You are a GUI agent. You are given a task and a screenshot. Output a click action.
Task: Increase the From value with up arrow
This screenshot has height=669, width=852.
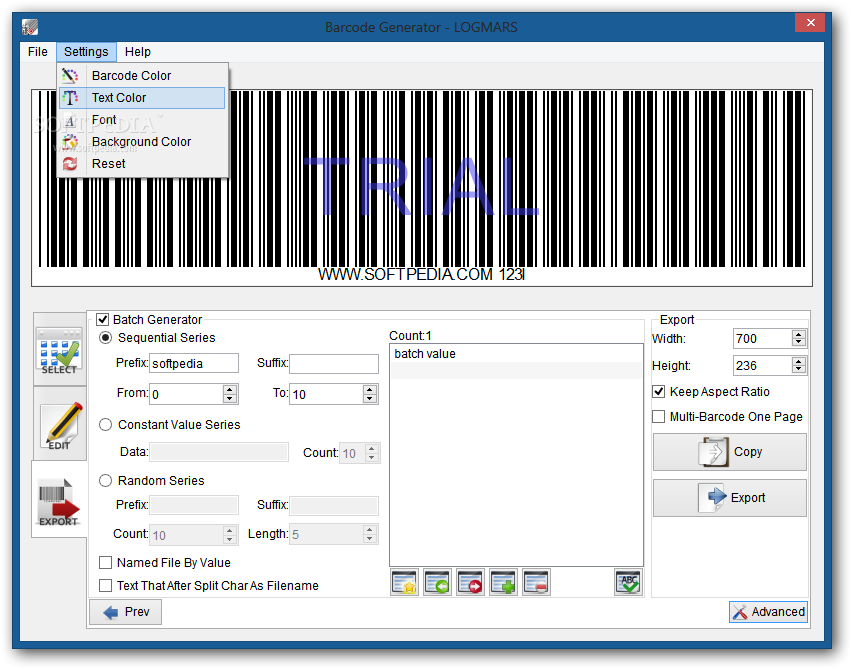click(x=230, y=389)
